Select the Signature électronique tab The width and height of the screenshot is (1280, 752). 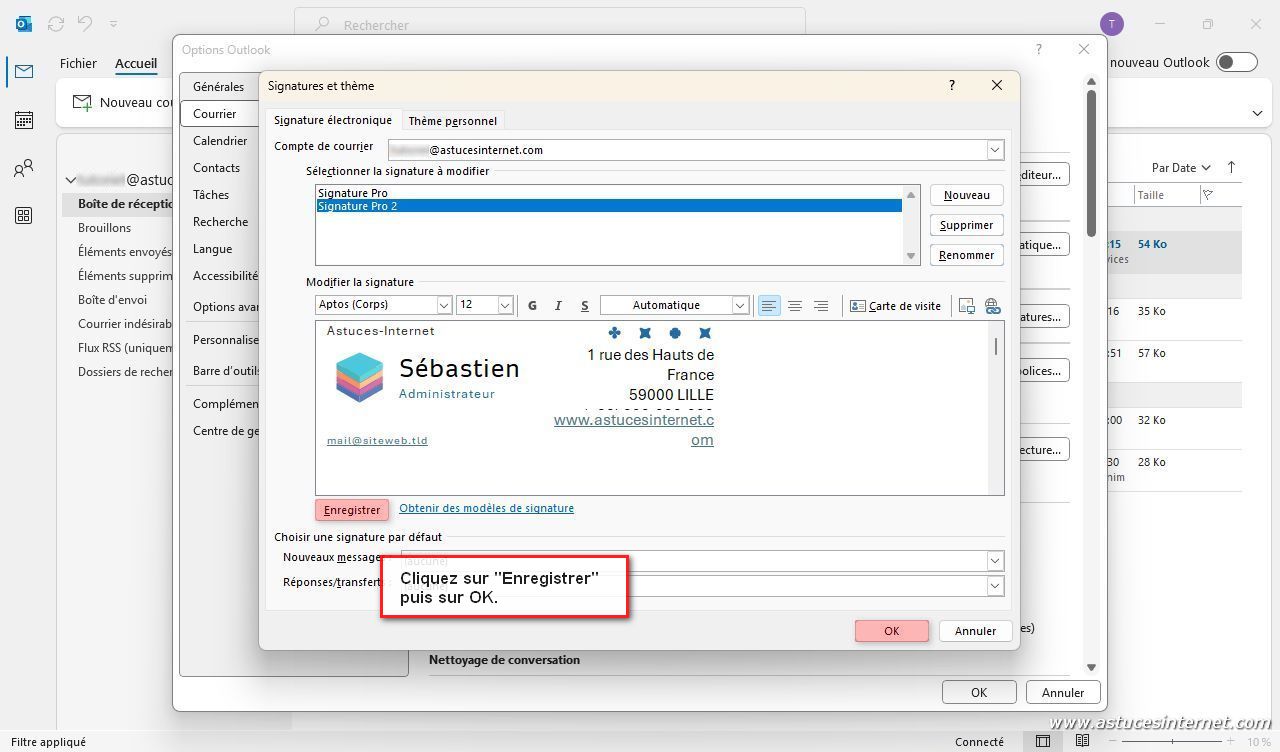point(333,120)
